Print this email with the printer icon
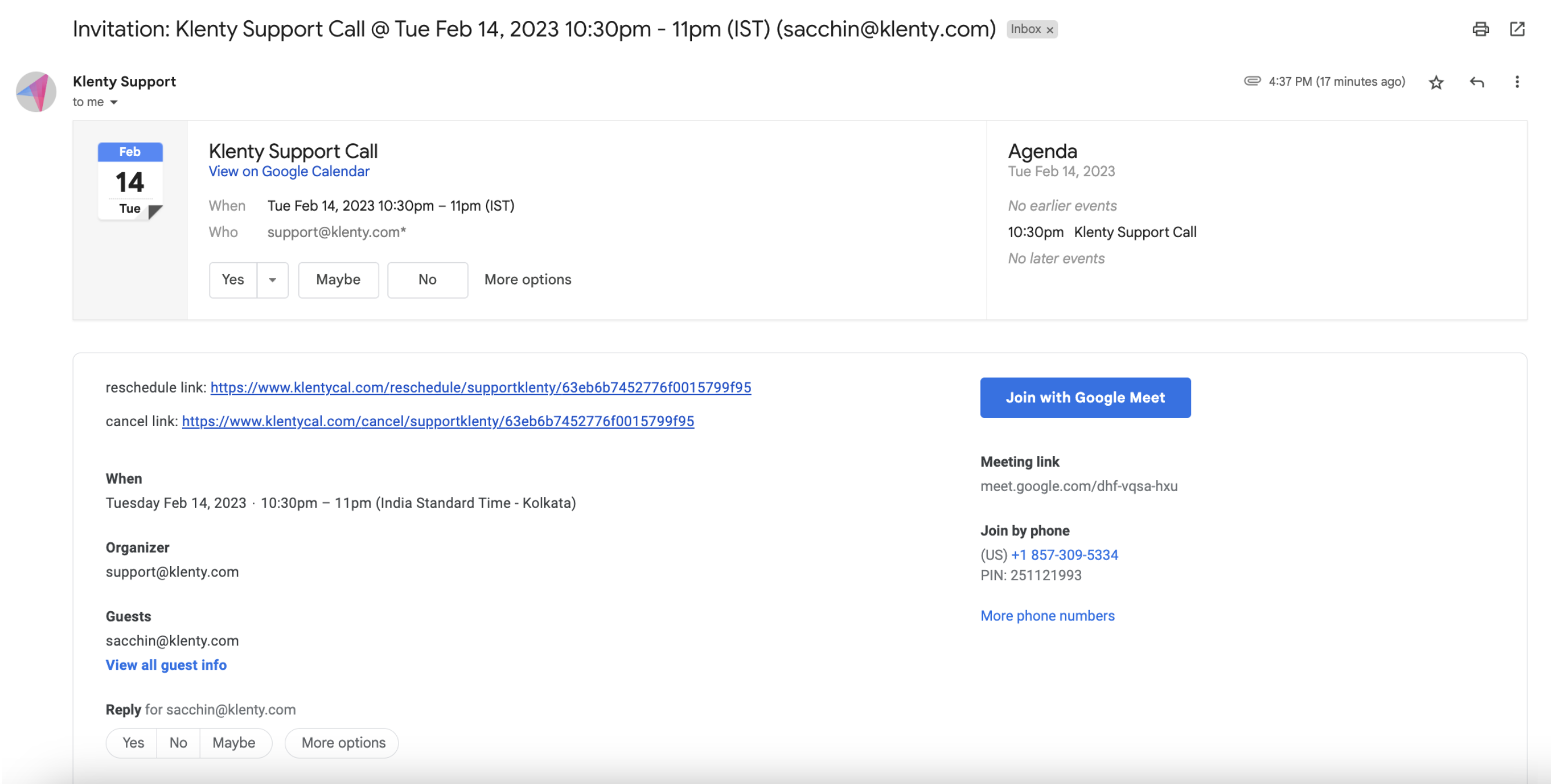The image size is (1551, 784). (x=1481, y=29)
